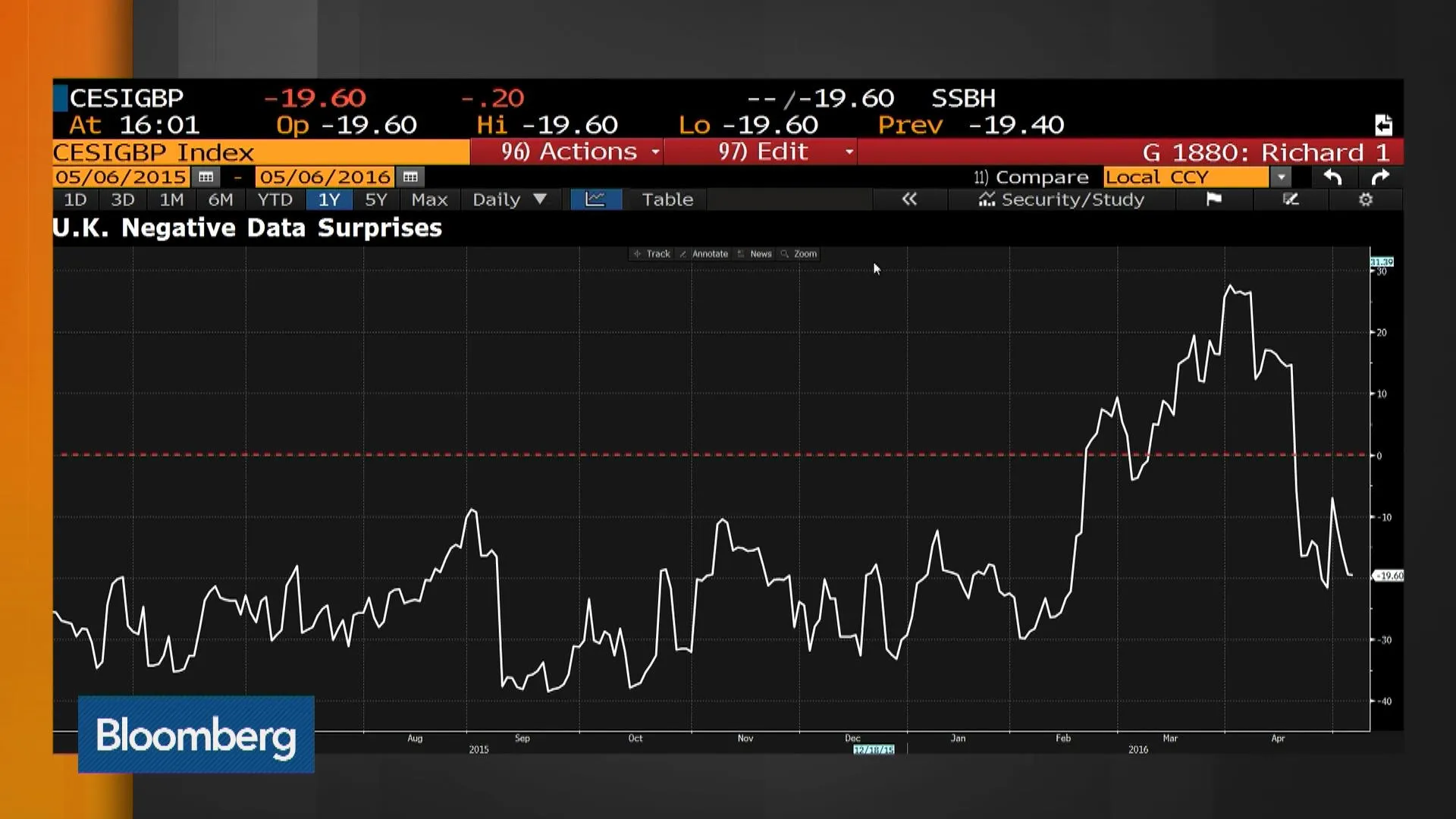Click the U.K. Negative Data Surprises title
This screenshot has height=819, width=1456.
tap(247, 228)
